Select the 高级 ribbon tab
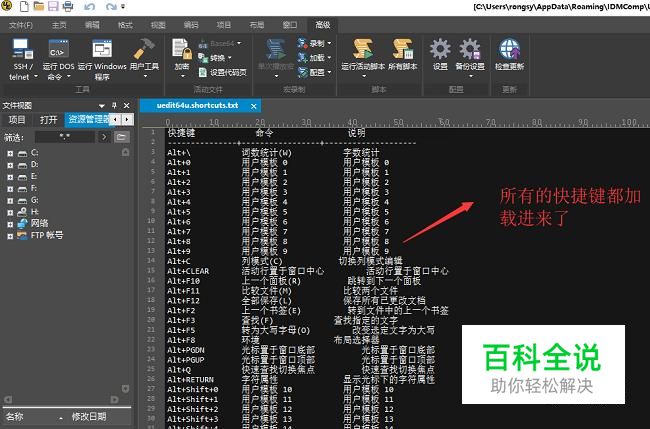 tap(323, 25)
